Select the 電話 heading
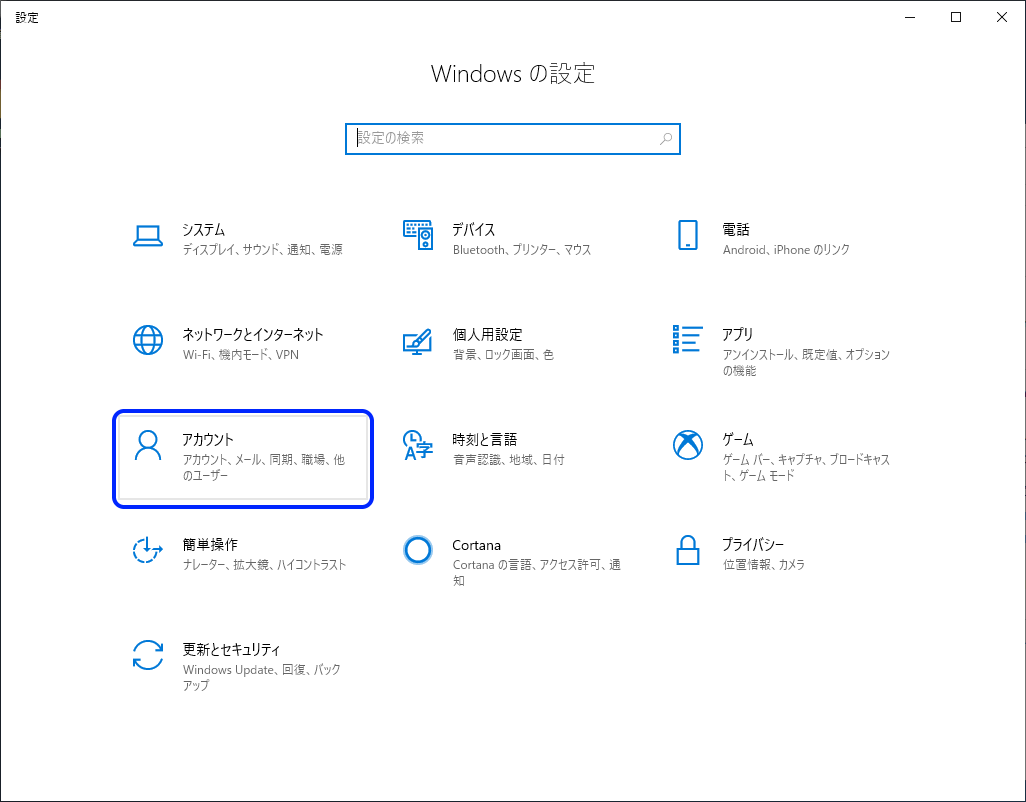 736,230
